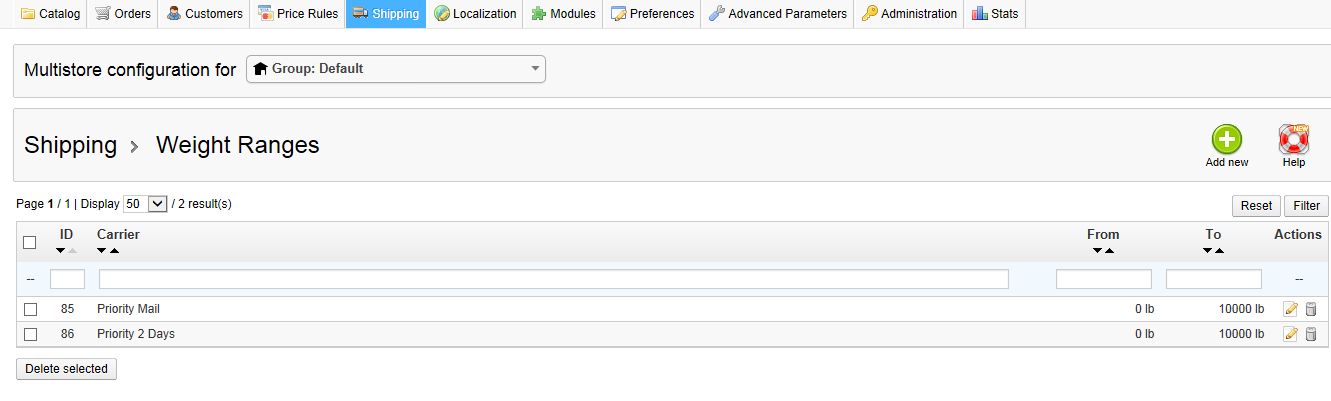Open the Help lifebuoy icon
Viewport: 1331px width, 401px height.
(x=1294, y=140)
